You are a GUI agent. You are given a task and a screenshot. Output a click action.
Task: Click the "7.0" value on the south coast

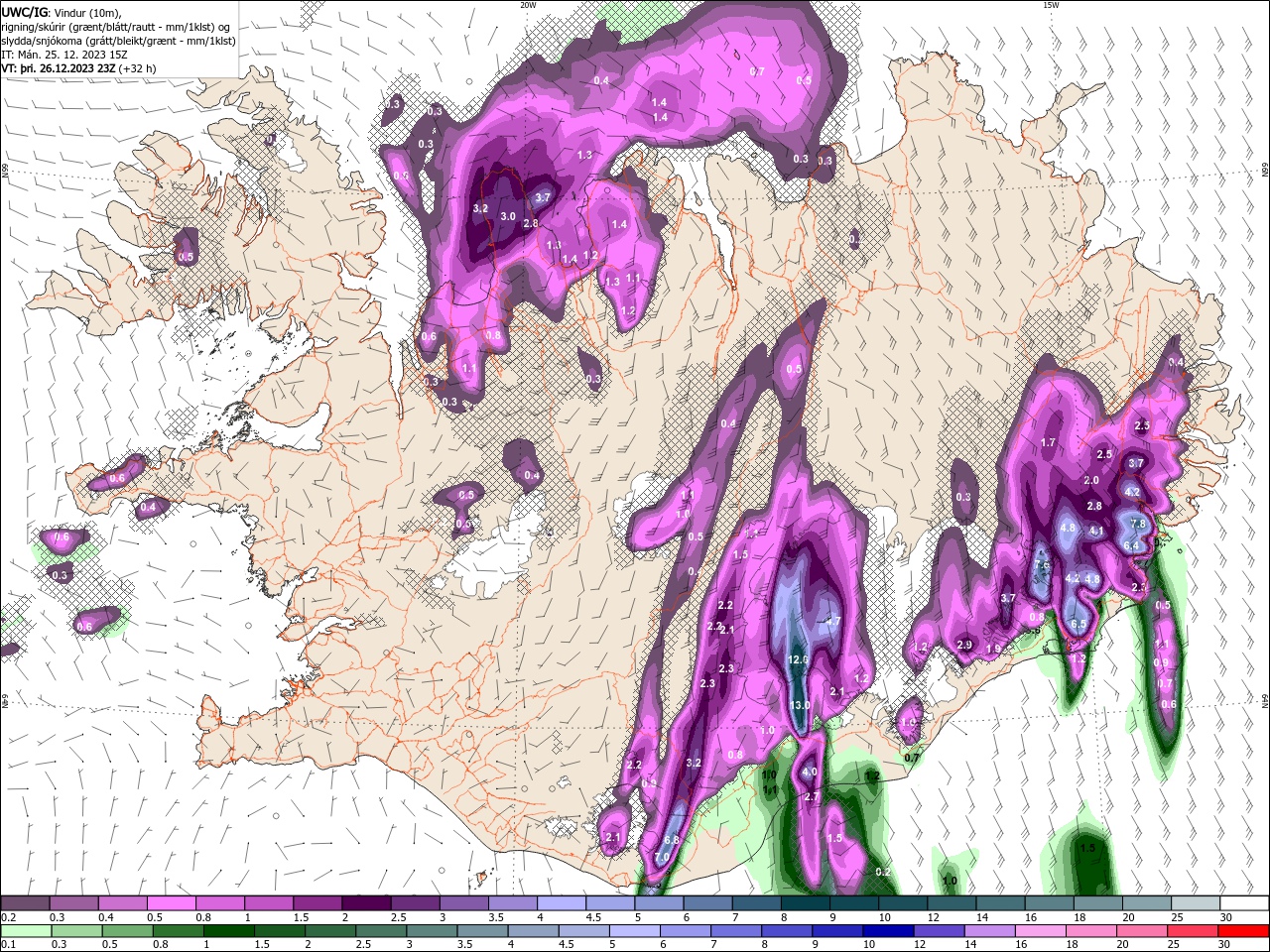(x=663, y=858)
